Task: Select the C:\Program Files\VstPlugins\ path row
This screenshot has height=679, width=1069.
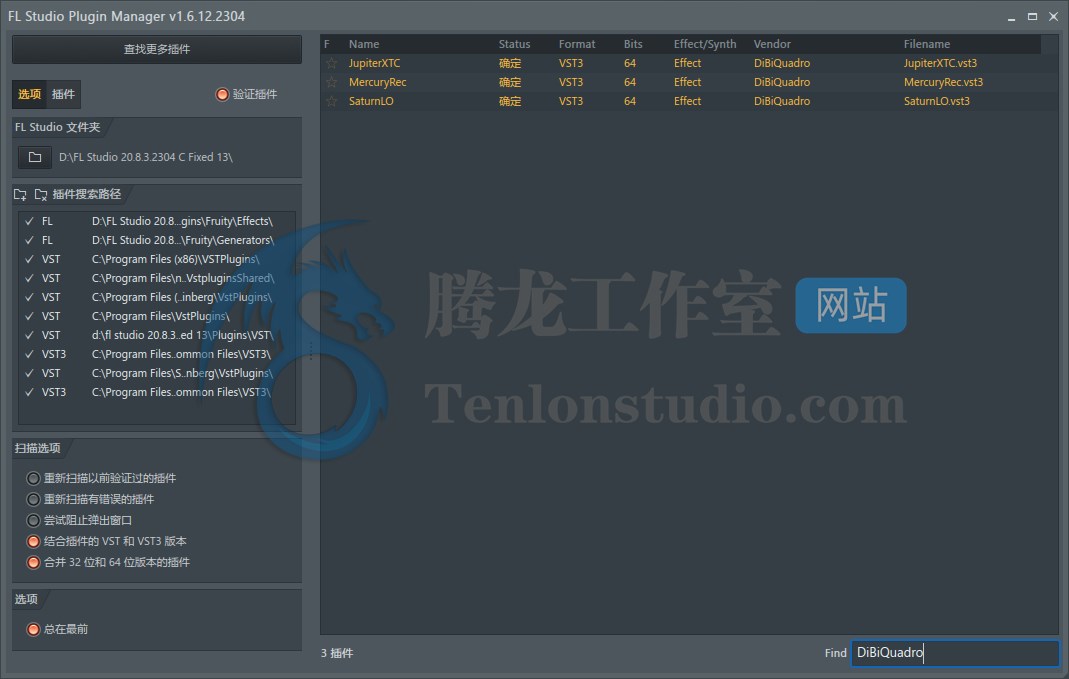Action: click(x=157, y=317)
